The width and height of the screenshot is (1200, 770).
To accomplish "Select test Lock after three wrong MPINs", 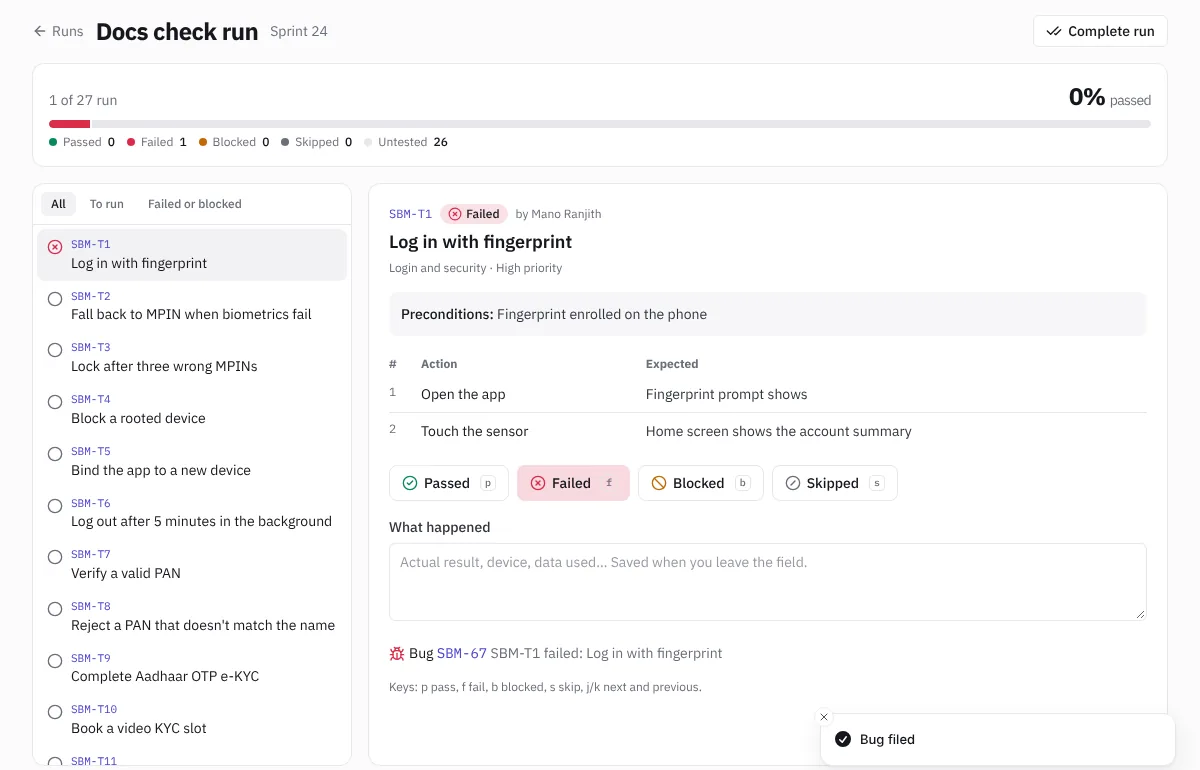I will point(192,357).
